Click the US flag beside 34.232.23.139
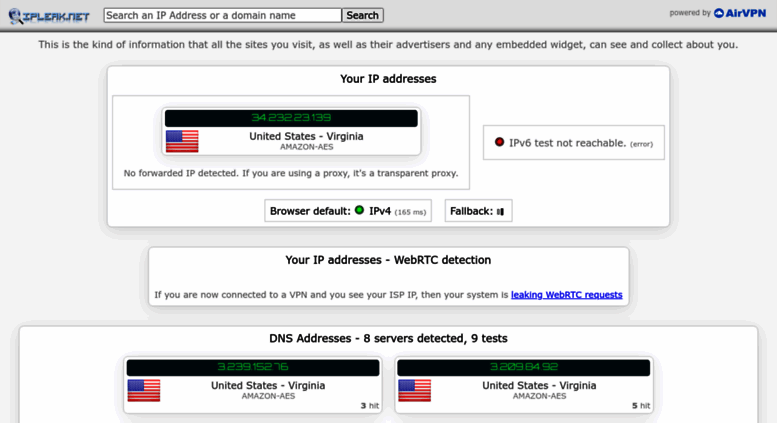Screen dimensions: 777x423 pos(182,141)
